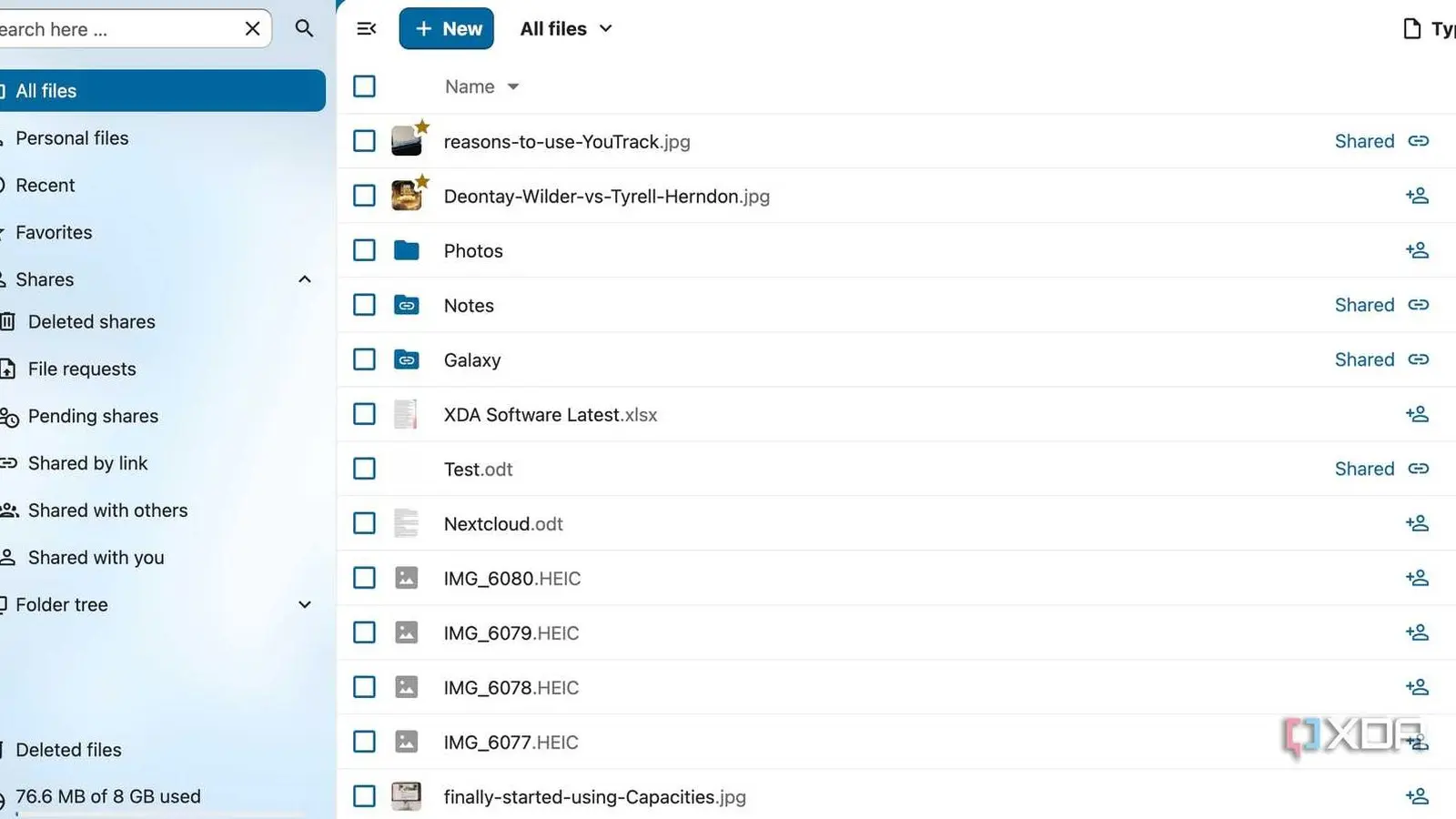Tick the checkbox for Notes folder
Viewport: 1456px width, 819px height.
pyautogui.click(x=364, y=305)
